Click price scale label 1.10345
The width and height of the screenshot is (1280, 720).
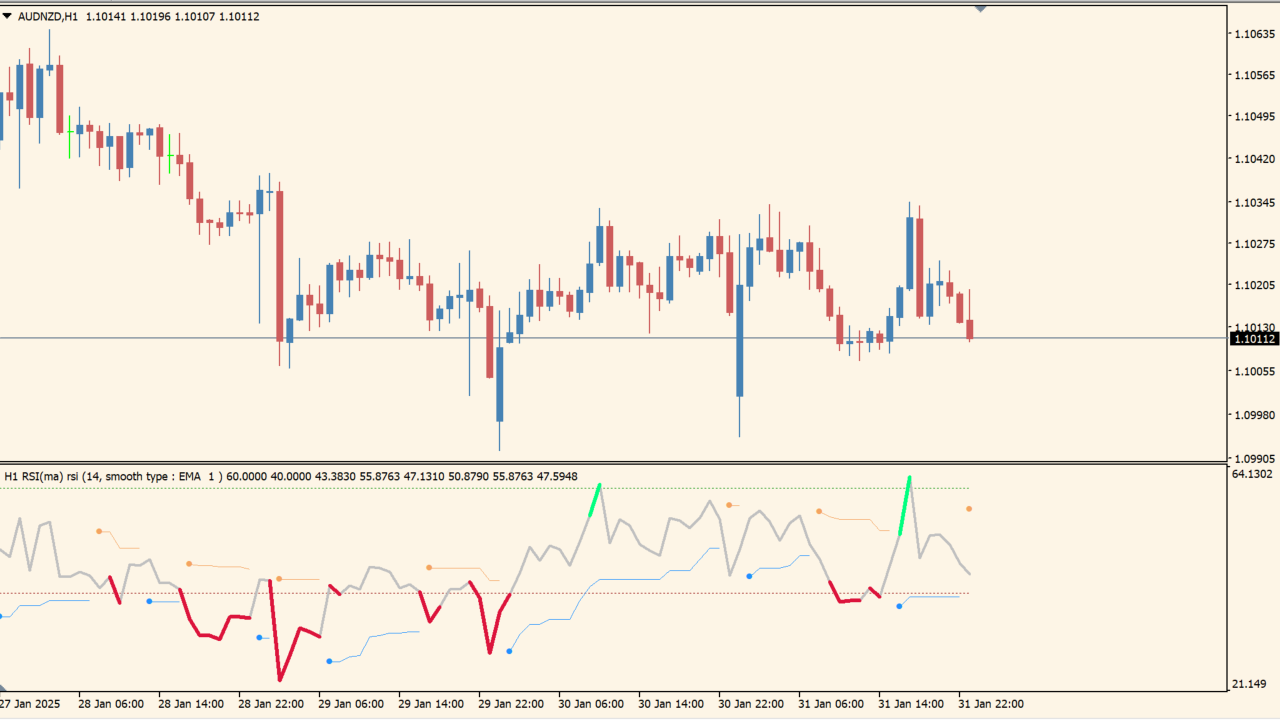click(1254, 202)
